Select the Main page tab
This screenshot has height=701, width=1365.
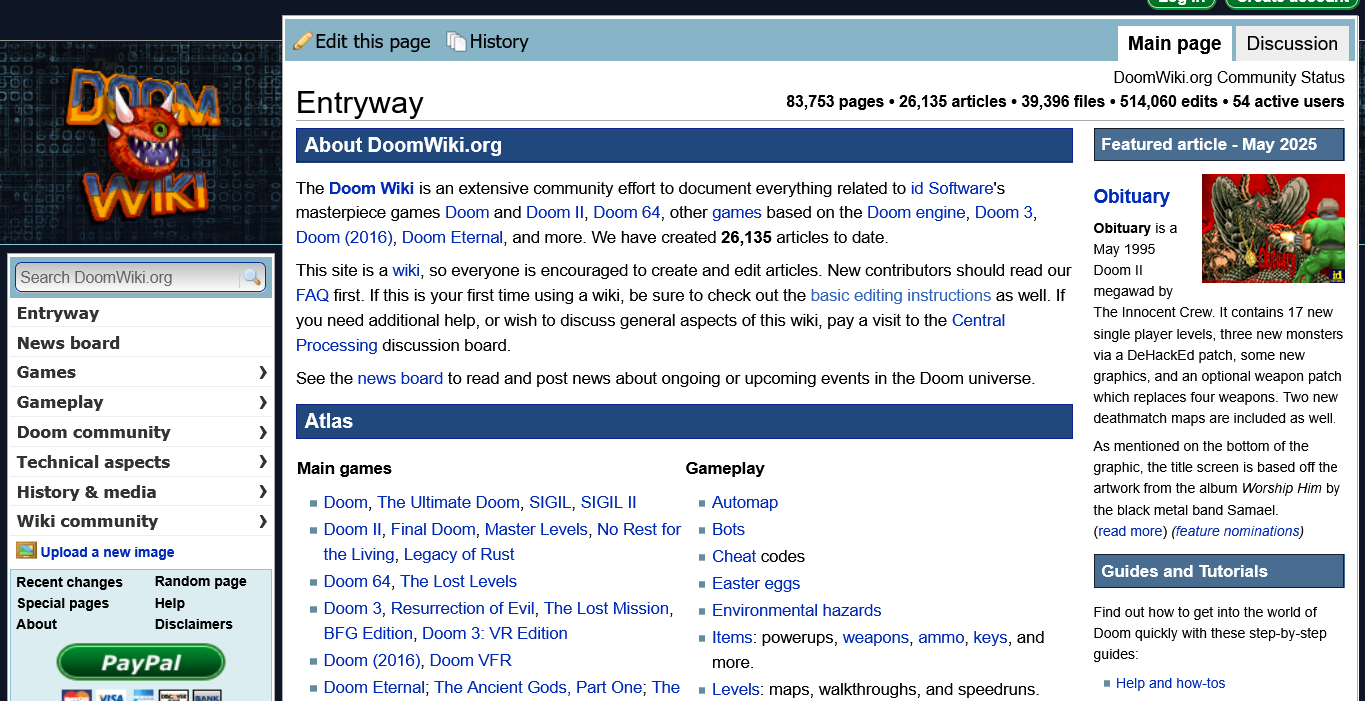pyautogui.click(x=1174, y=44)
